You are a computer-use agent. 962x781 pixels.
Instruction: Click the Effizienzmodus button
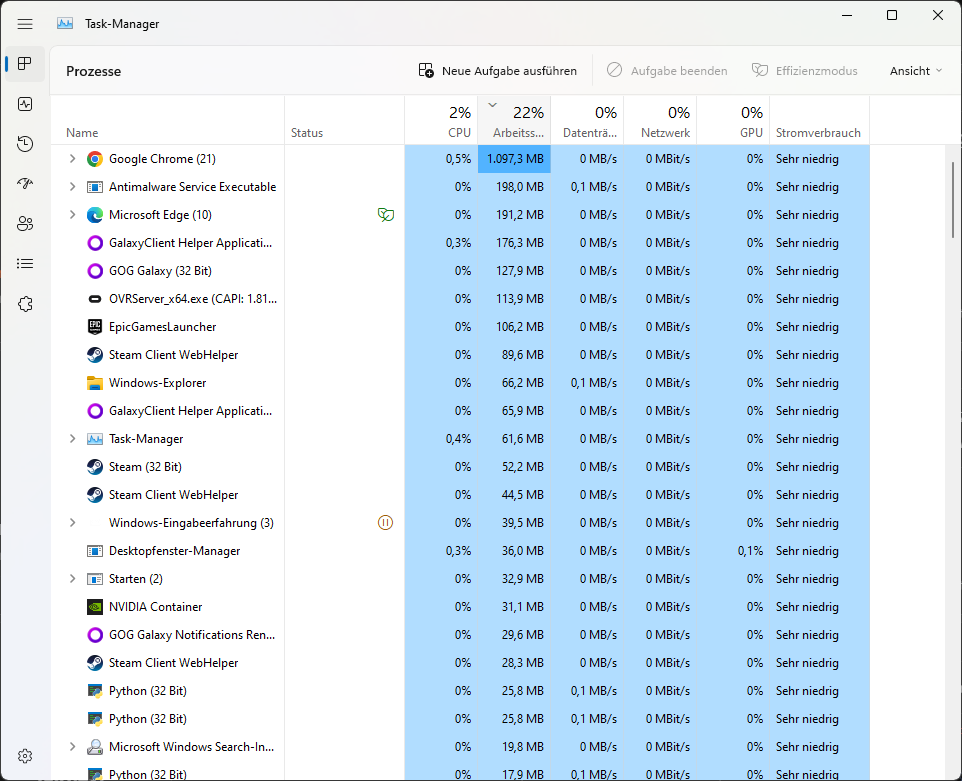804,71
